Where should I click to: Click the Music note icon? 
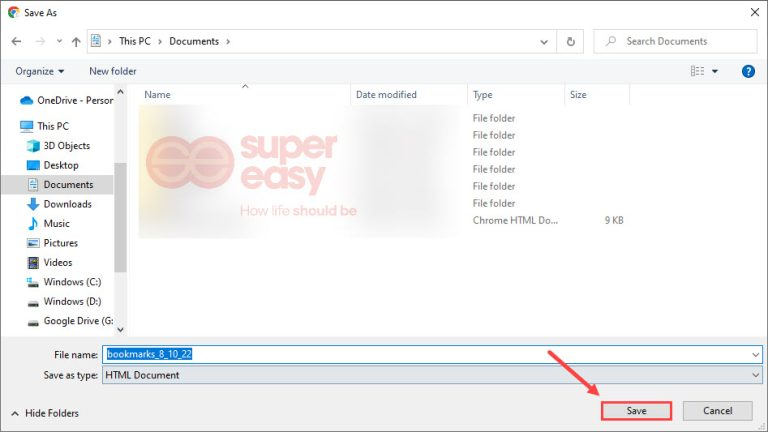[x=33, y=224]
